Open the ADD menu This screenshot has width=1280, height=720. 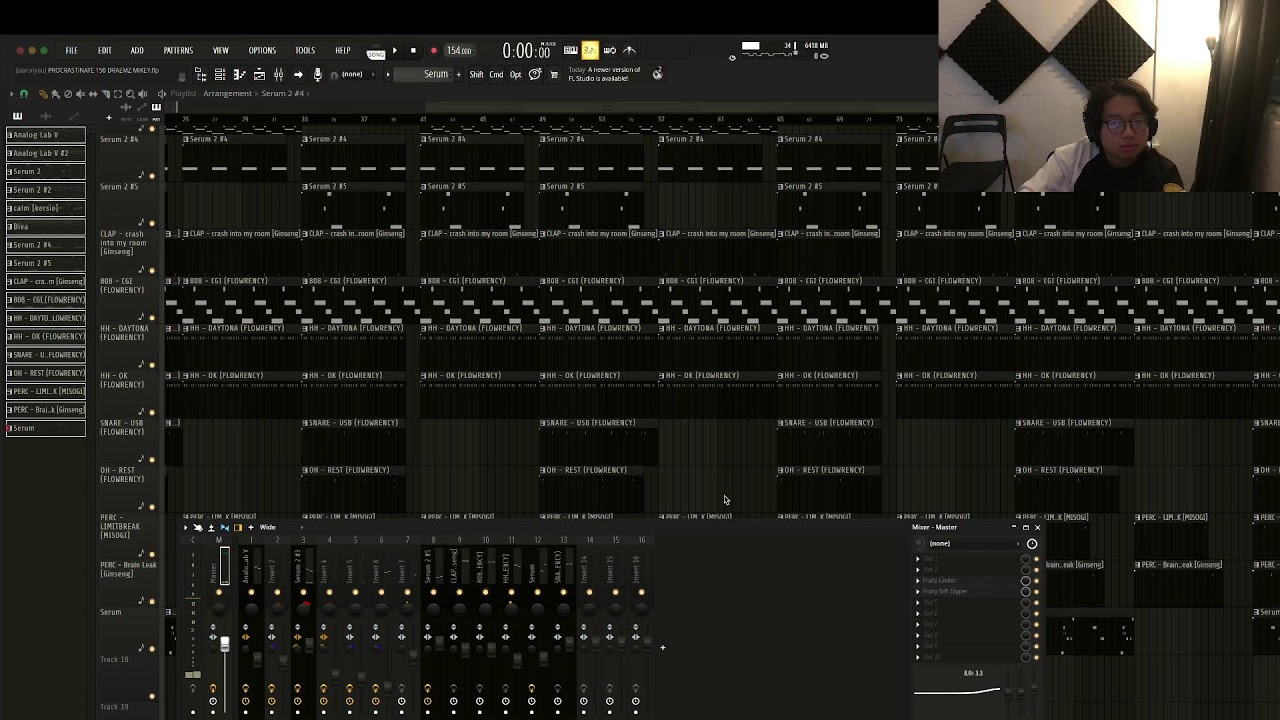tap(137, 50)
